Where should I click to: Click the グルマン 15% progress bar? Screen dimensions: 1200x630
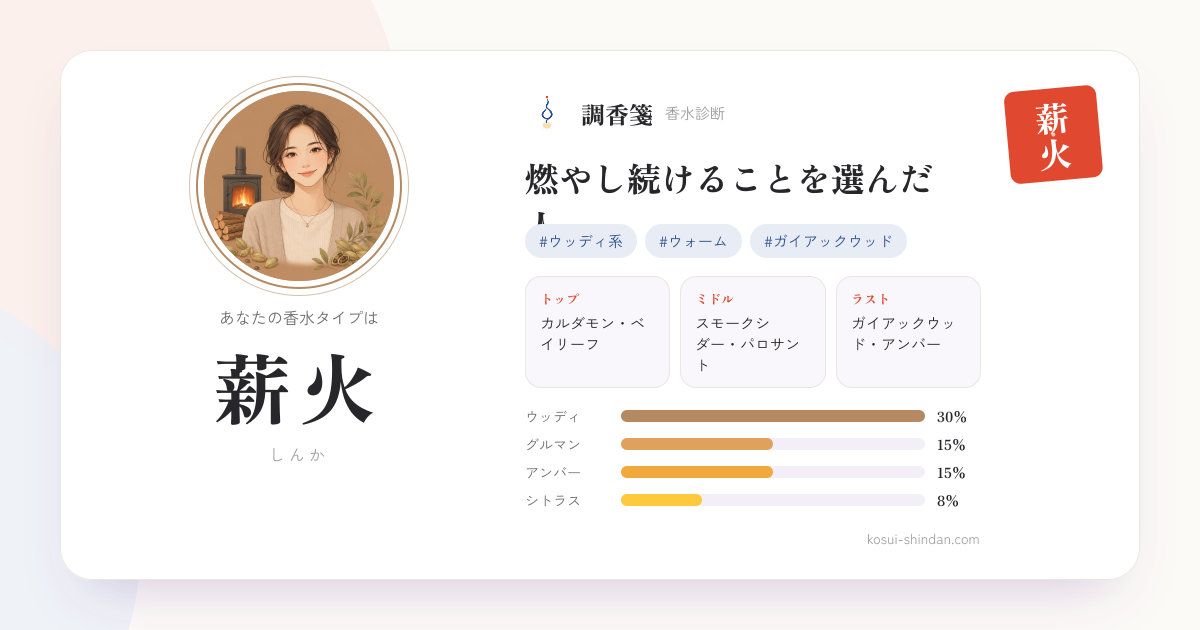[773, 444]
